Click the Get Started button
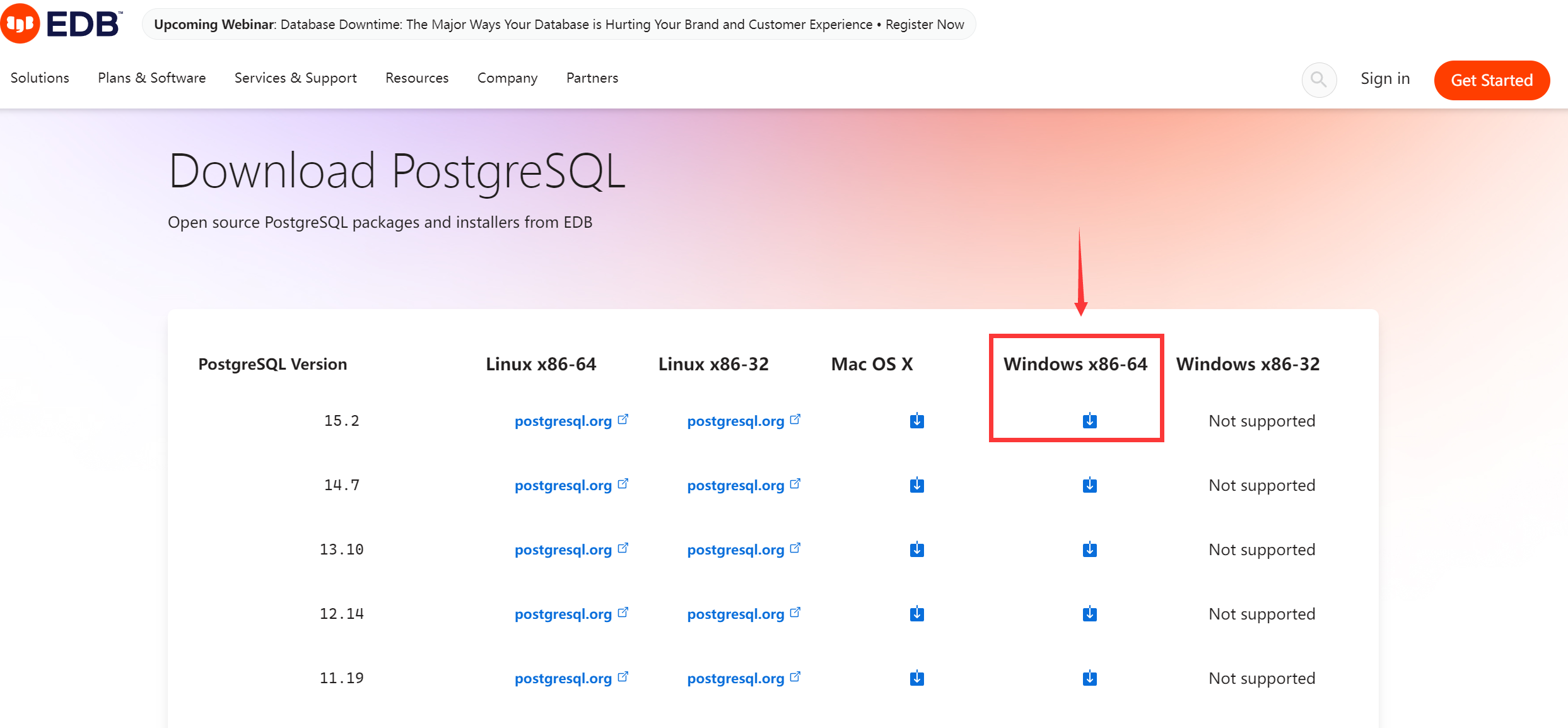 [1492, 80]
